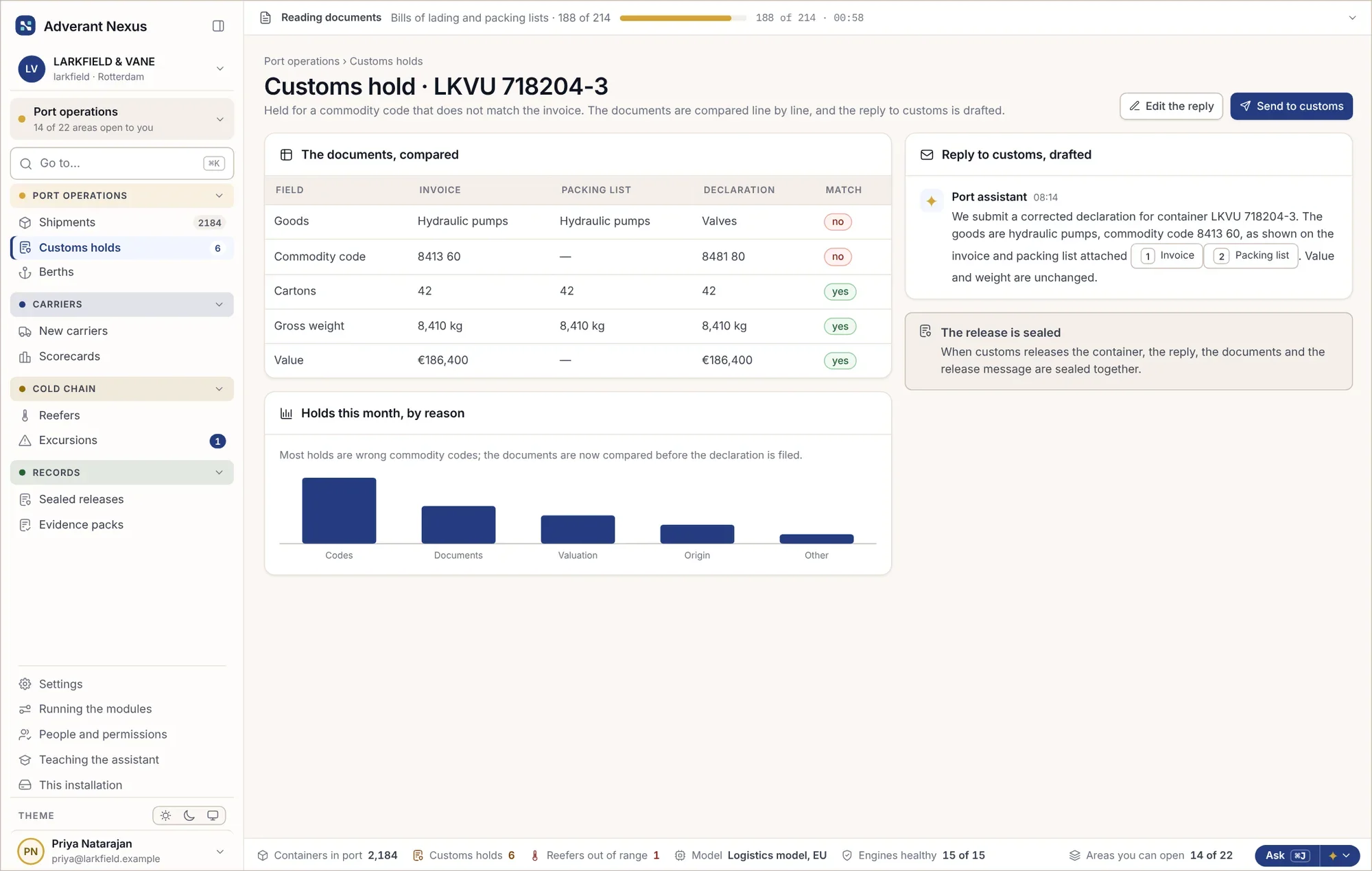Collapse the sidebar with panel icon
The height and width of the screenshot is (871, 1372).
pos(218,26)
